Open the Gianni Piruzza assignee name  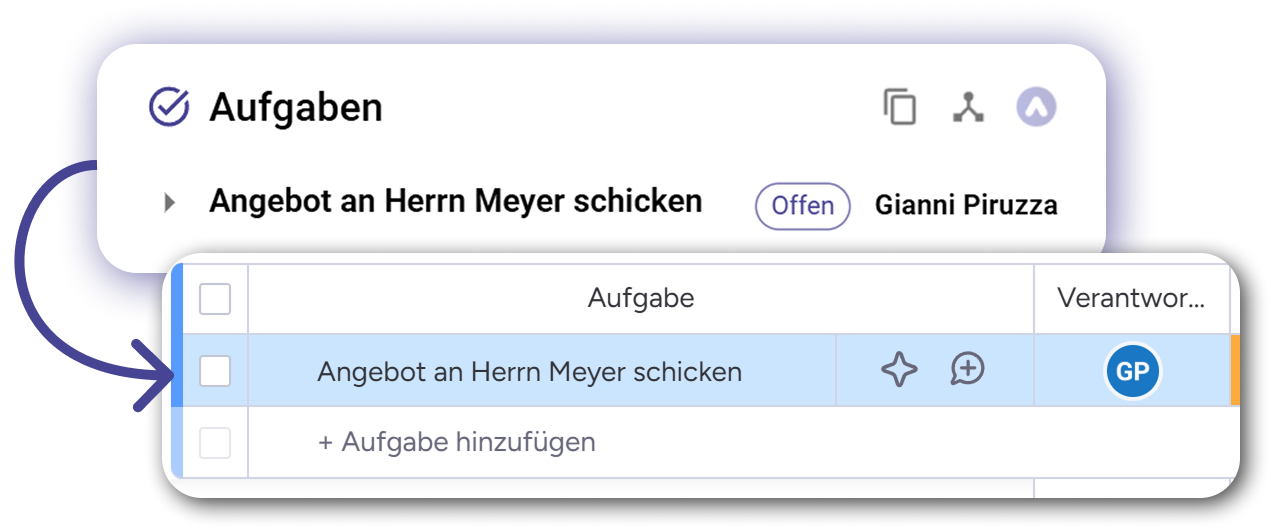(x=966, y=206)
